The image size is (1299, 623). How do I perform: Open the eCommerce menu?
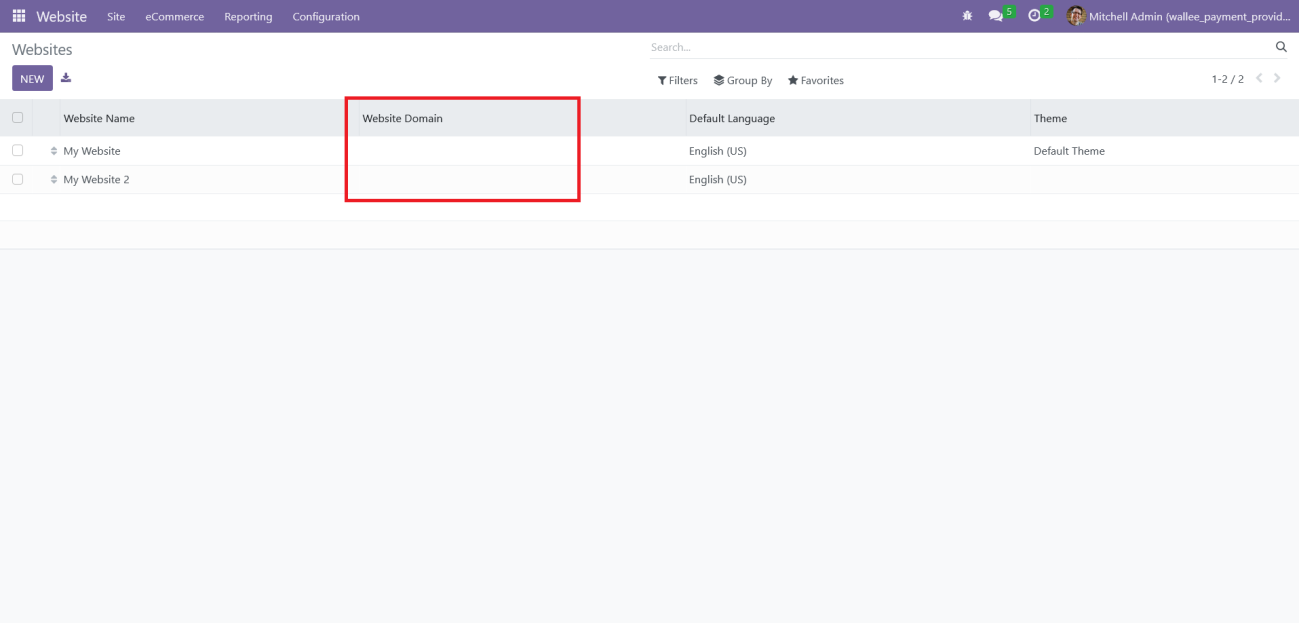click(x=174, y=17)
